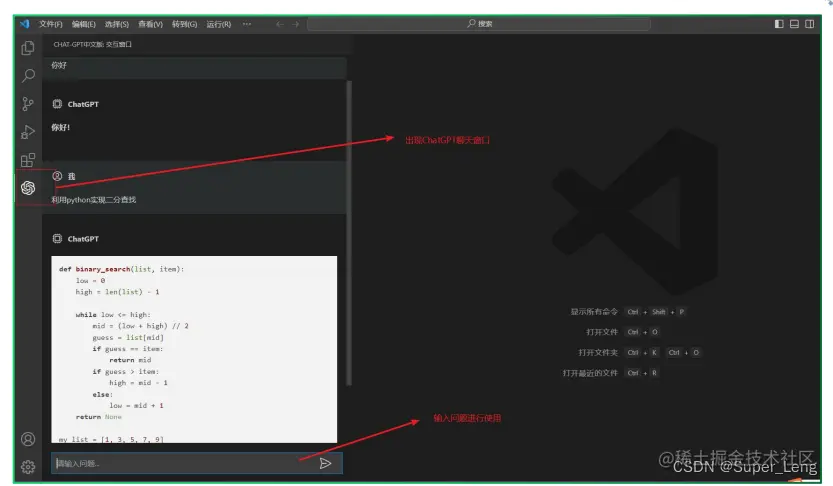Viewport: 833px width, 486px height.
Task: Open the 编辑(E) menu
Action: 83,24
